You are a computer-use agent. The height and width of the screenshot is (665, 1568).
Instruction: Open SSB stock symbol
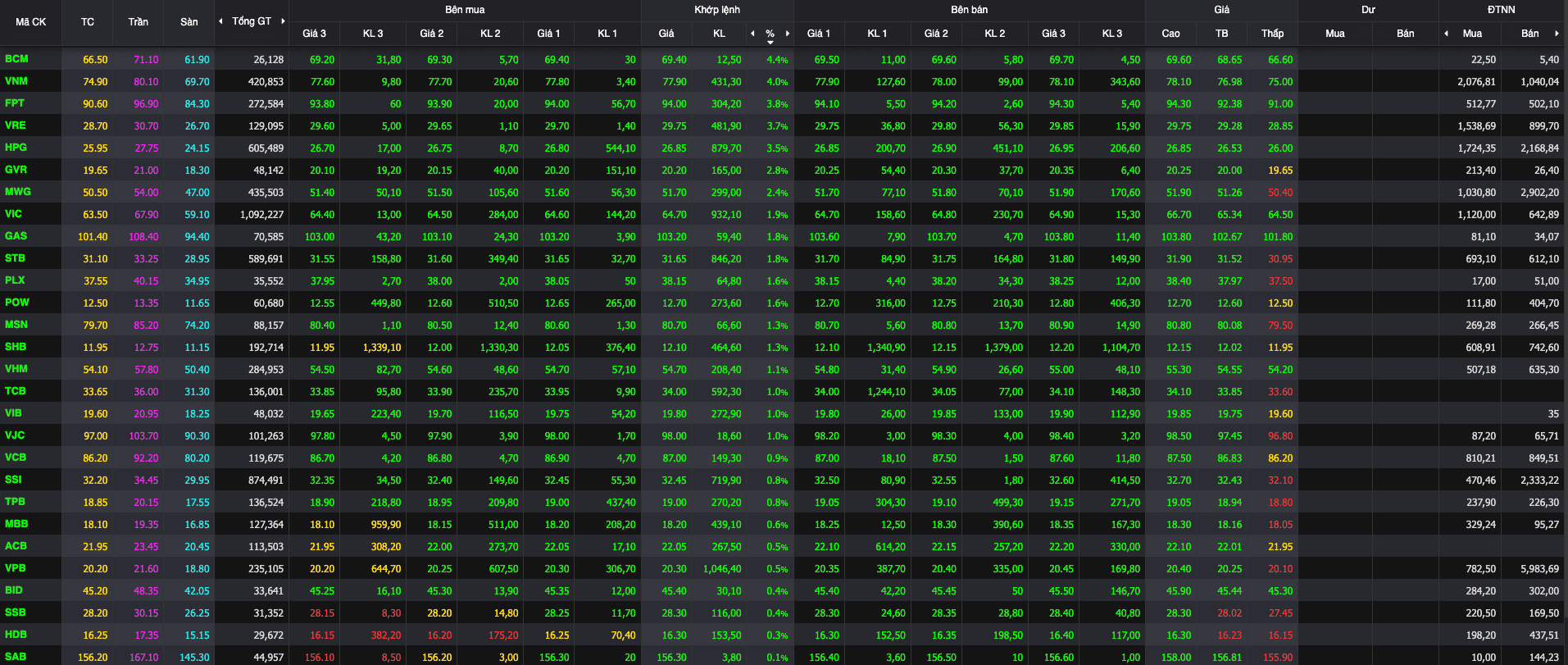(16, 613)
